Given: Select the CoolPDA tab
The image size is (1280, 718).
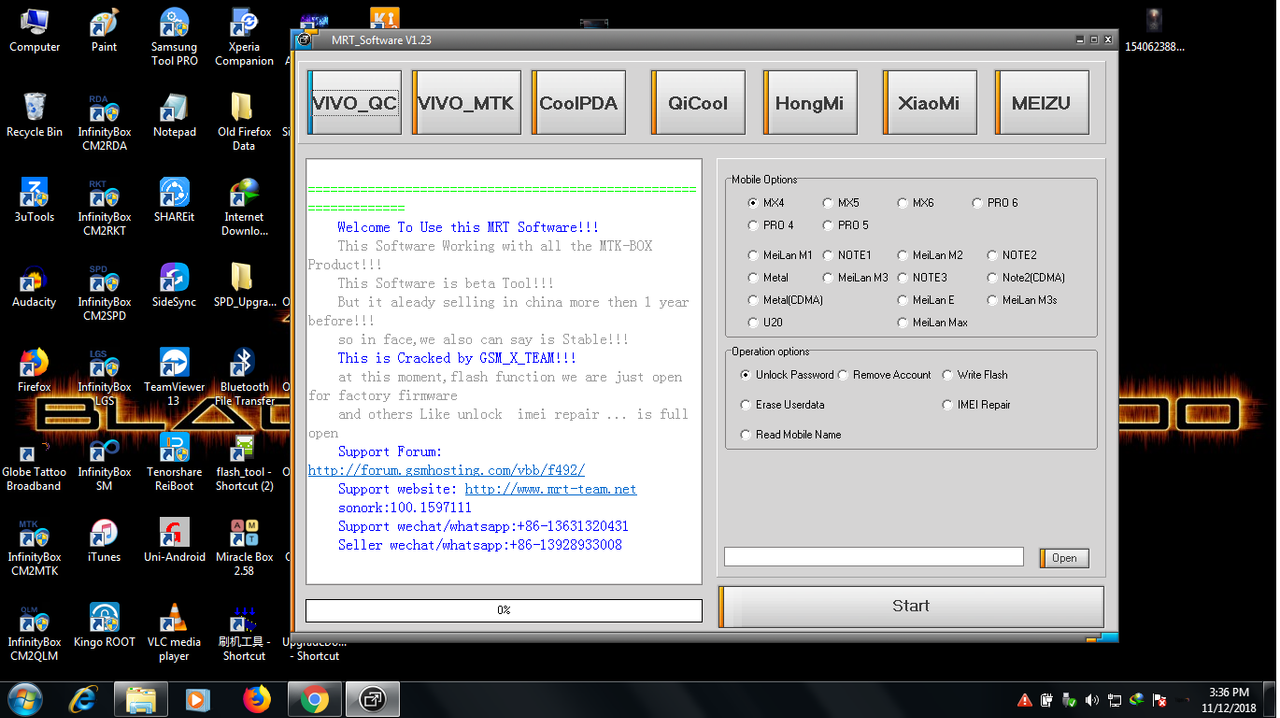Looking at the screenshot, I should coord(578,103).
